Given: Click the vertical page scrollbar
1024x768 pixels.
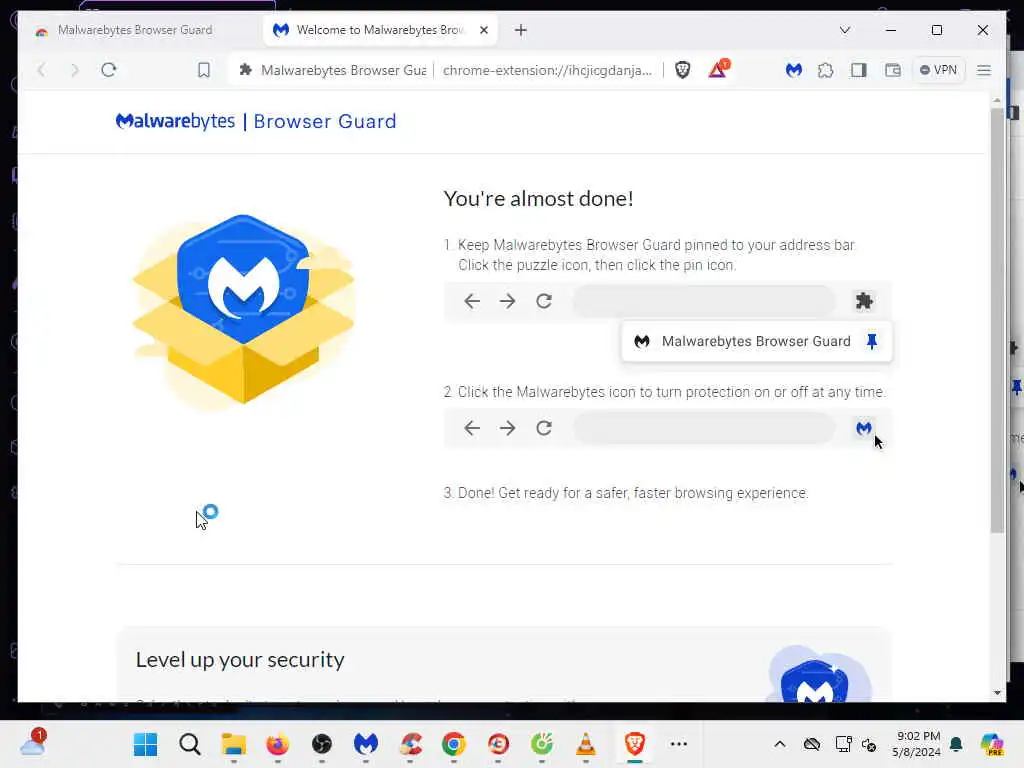Looking at the screenshot, I should [x=997, y=320].
